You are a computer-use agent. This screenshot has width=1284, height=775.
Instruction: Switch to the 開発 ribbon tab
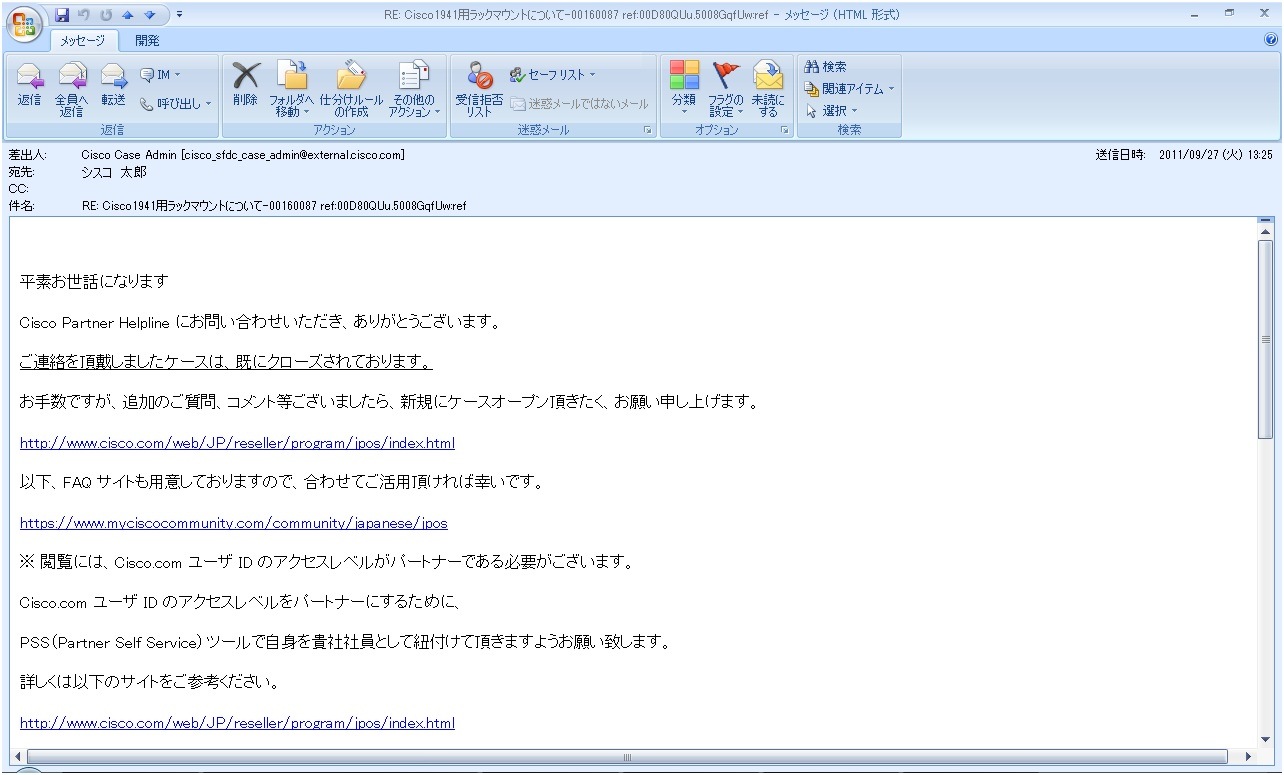click(x=147, y=41)
